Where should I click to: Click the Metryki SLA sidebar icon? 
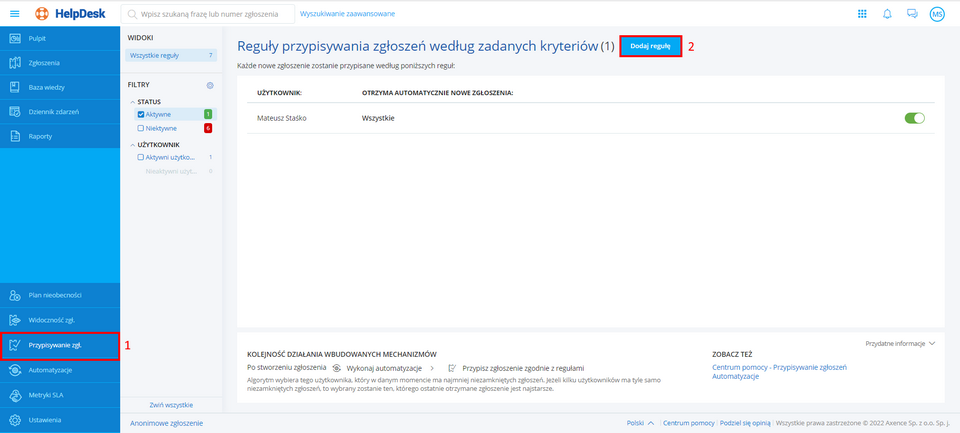click(15, 395)
